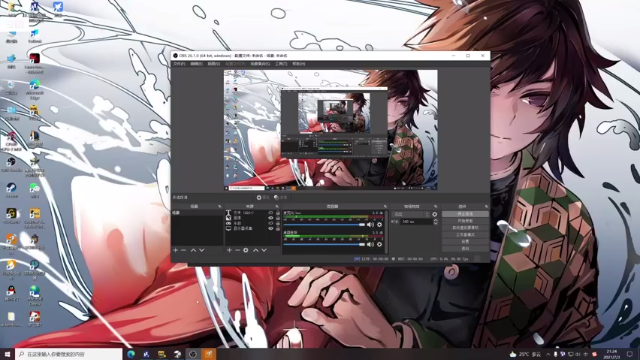The image size is (640, 360).
Task: Click the OBS preview canvas
Action: 331,130
